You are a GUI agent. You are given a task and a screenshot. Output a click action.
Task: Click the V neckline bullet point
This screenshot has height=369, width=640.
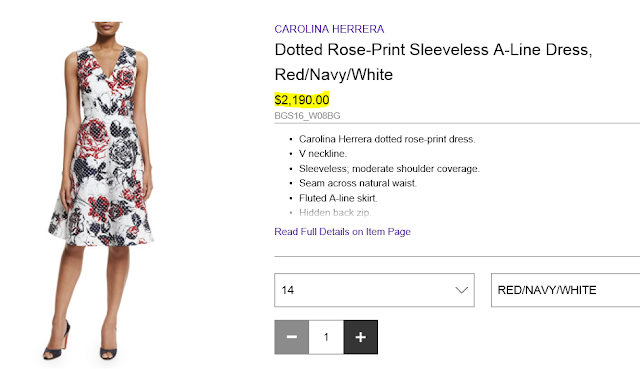(322, 154)
